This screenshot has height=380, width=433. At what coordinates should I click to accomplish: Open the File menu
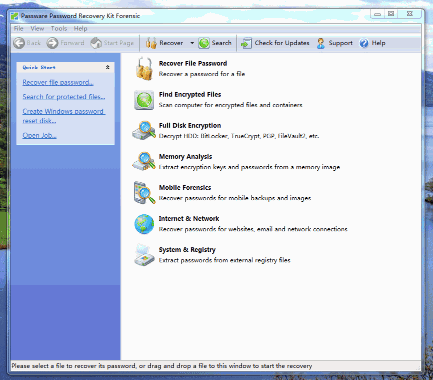tap(18, 29)
